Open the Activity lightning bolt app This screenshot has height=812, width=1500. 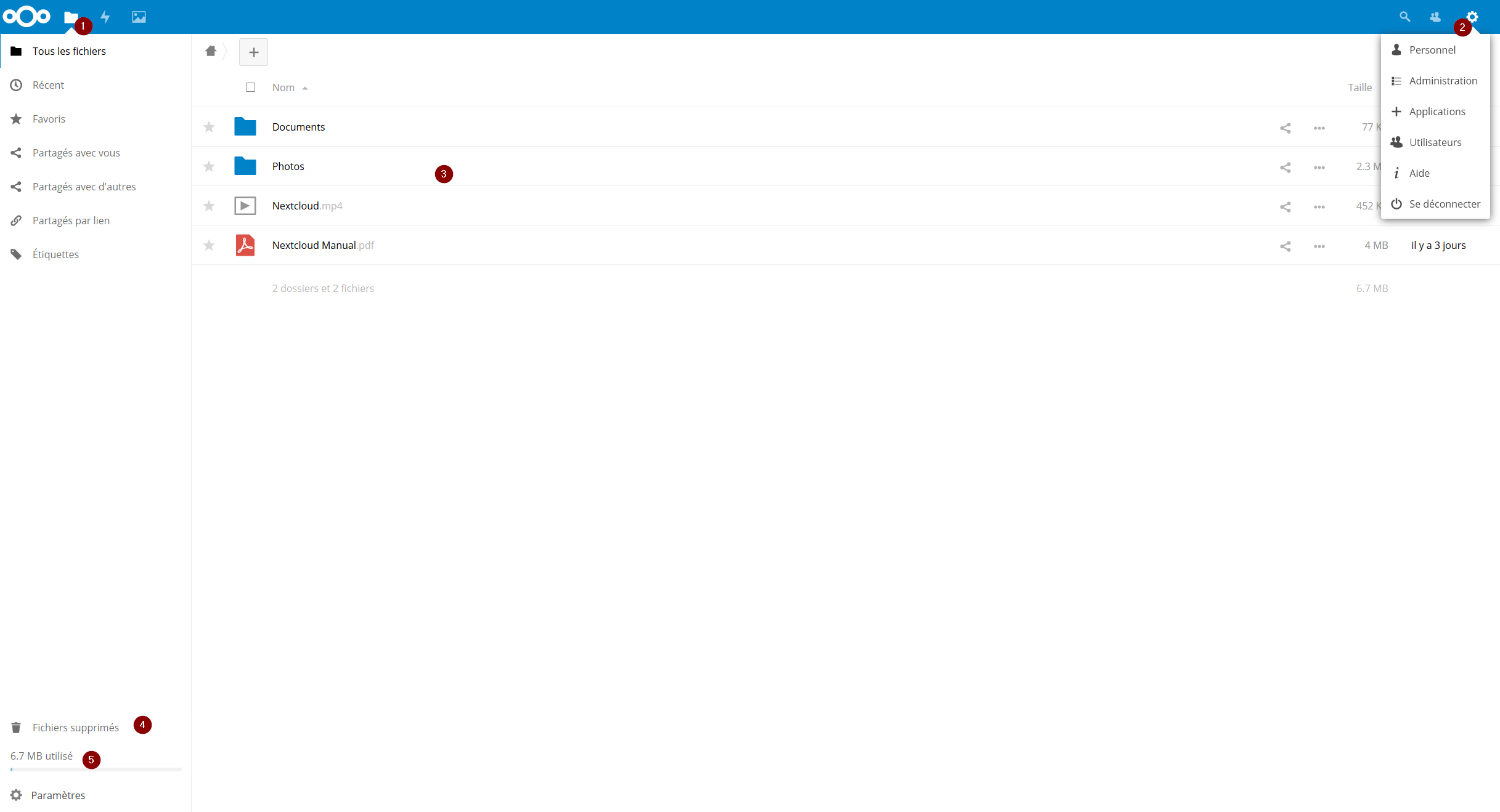point(105,17)
